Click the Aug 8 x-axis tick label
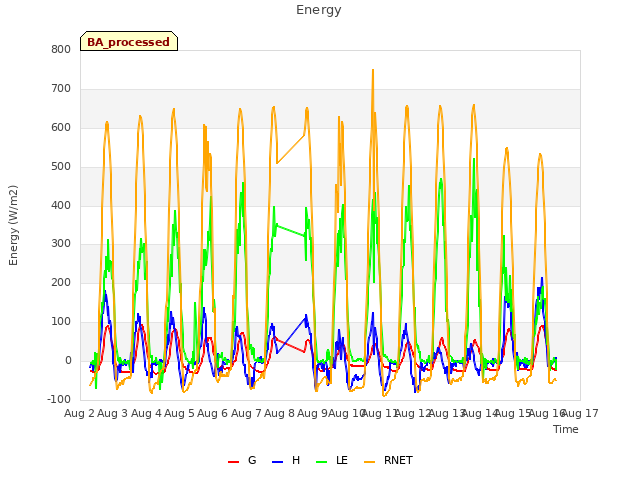This screenshot has height=480, width=640. pos(279,413)
